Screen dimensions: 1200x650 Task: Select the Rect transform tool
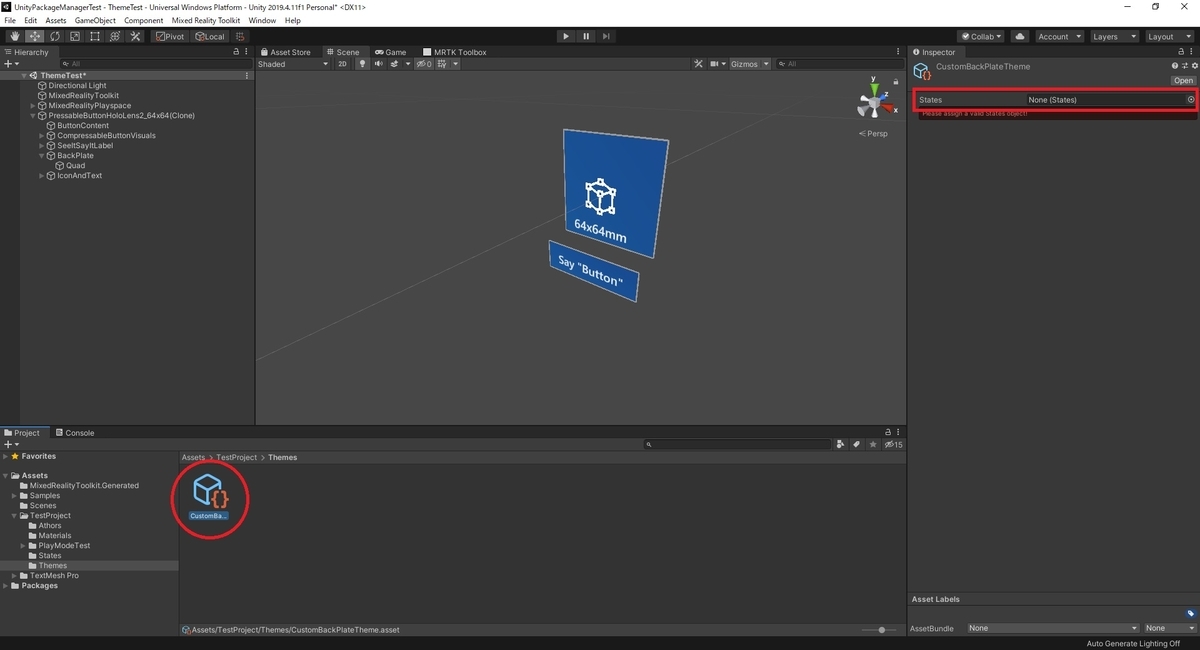click(x=94, y=37)
